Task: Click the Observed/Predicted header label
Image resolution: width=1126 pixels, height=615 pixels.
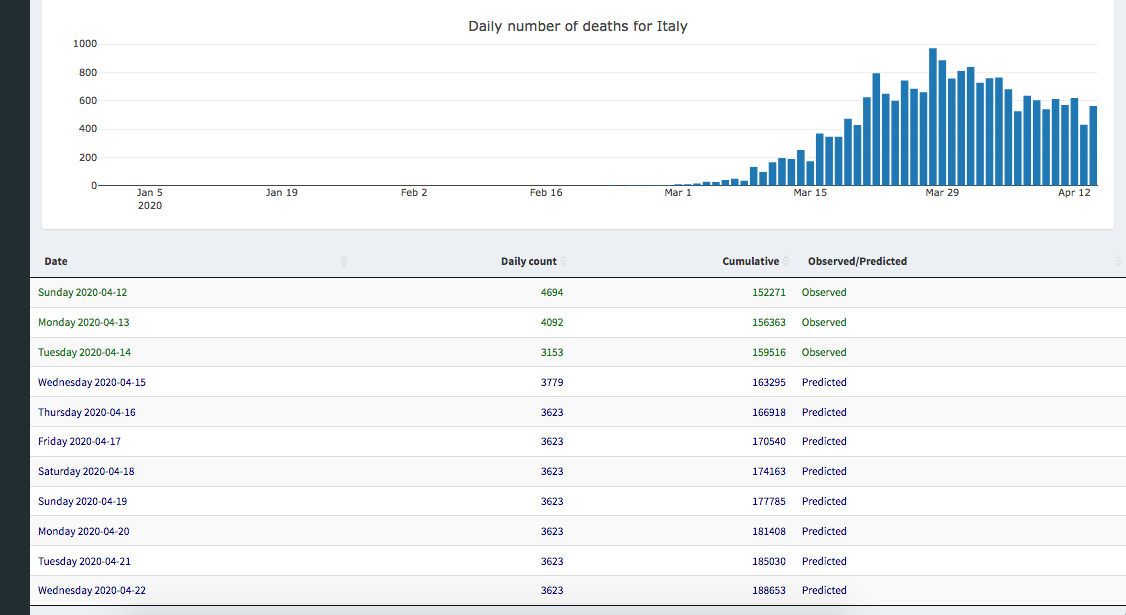Action: tap(857, 262)
